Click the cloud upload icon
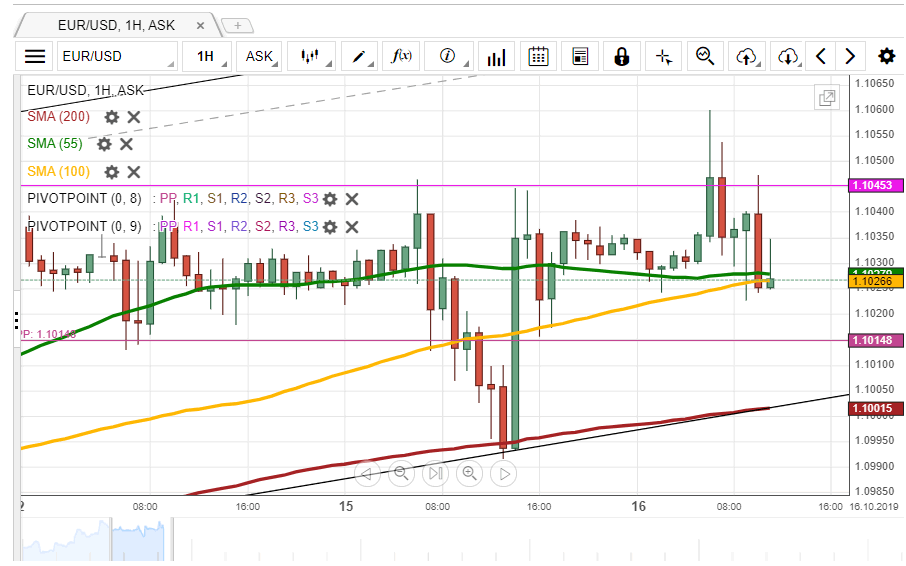The height and width of the screenshot is (566, 906). (x=746, y=57)
